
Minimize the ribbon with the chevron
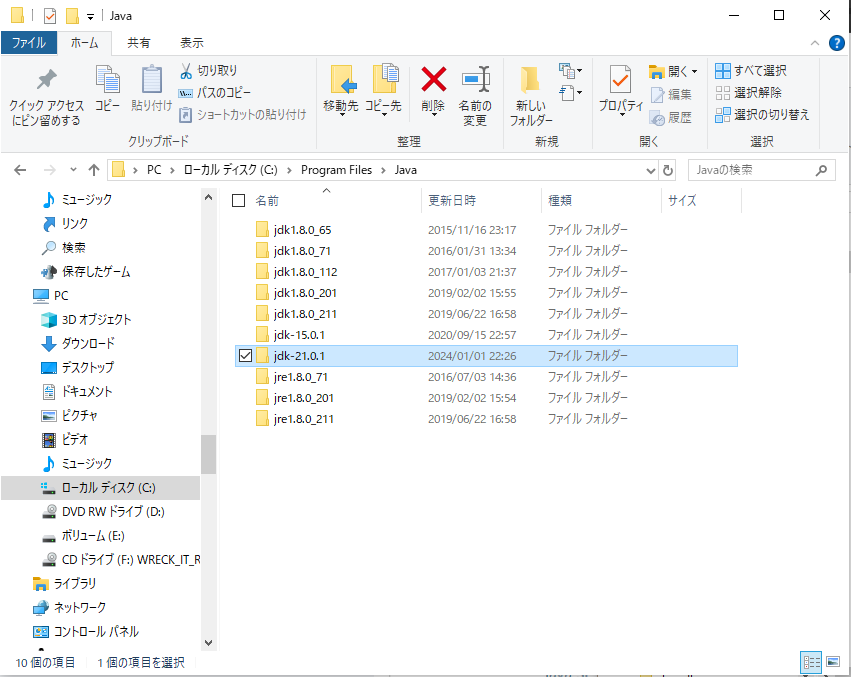(815, 43)
